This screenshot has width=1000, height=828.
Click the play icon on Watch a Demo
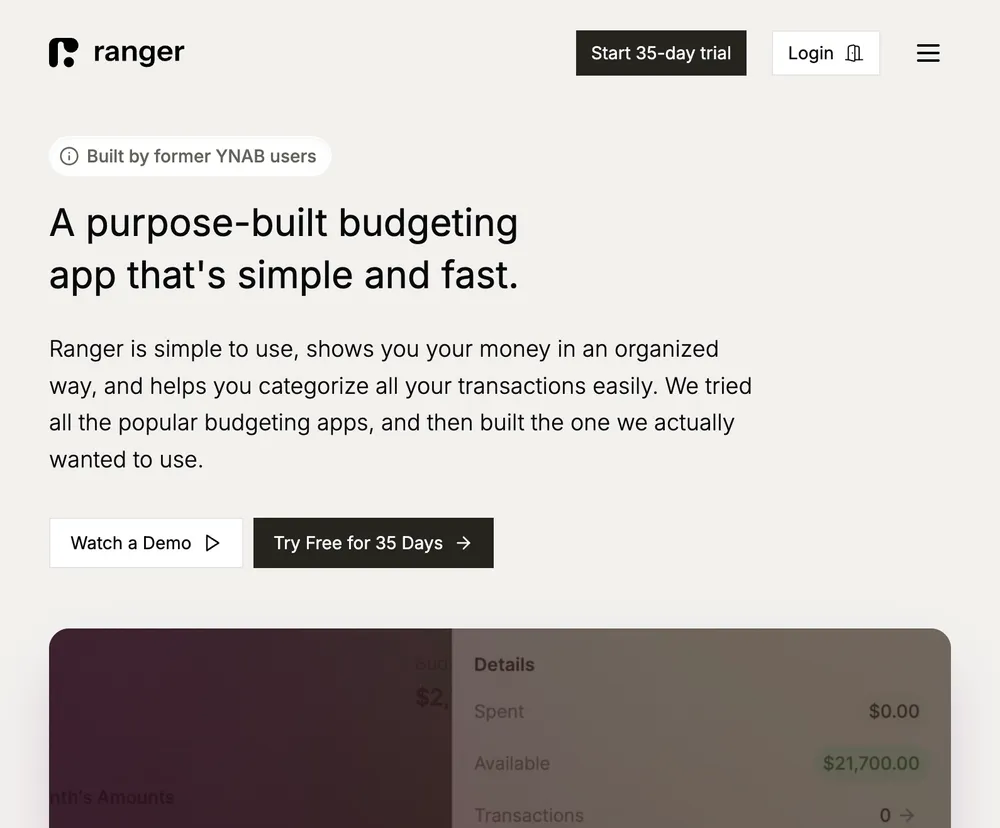pyautogui.click(x=212, y=543)
